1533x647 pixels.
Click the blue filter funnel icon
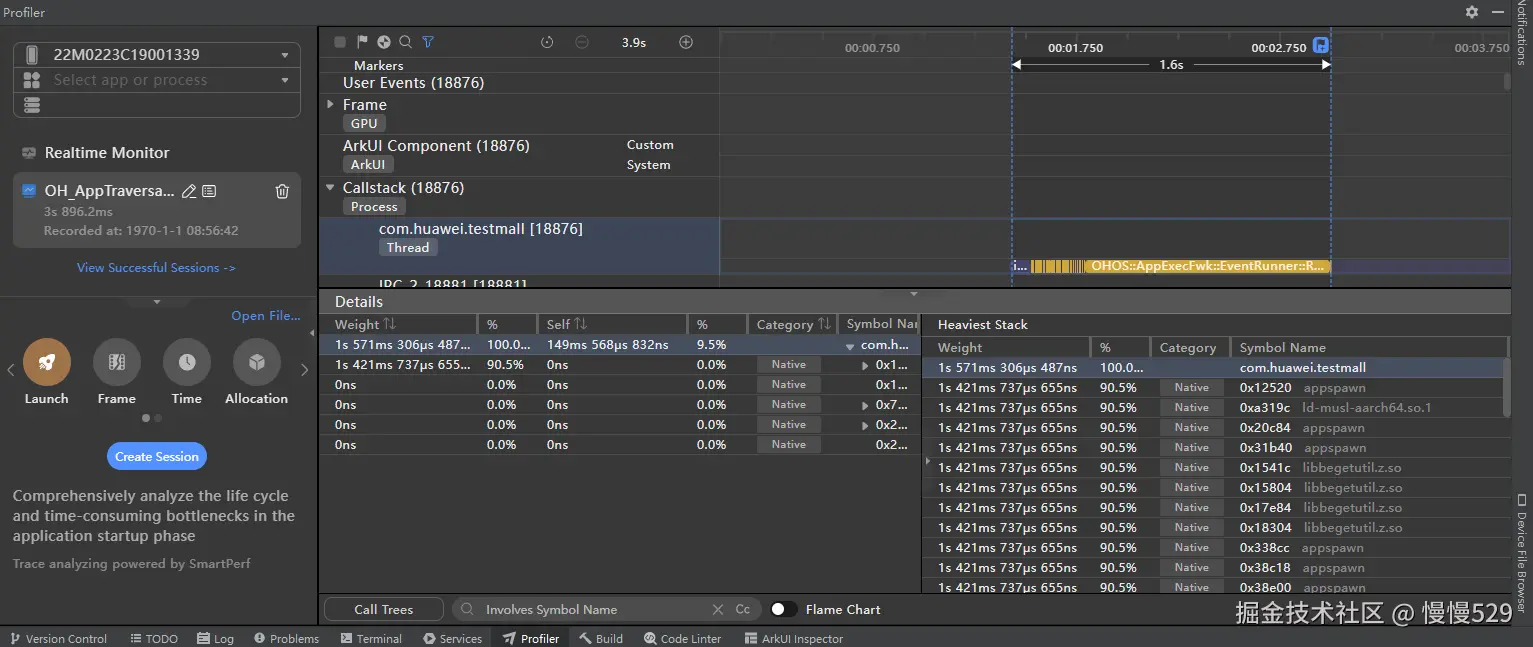tap(428, 42)
